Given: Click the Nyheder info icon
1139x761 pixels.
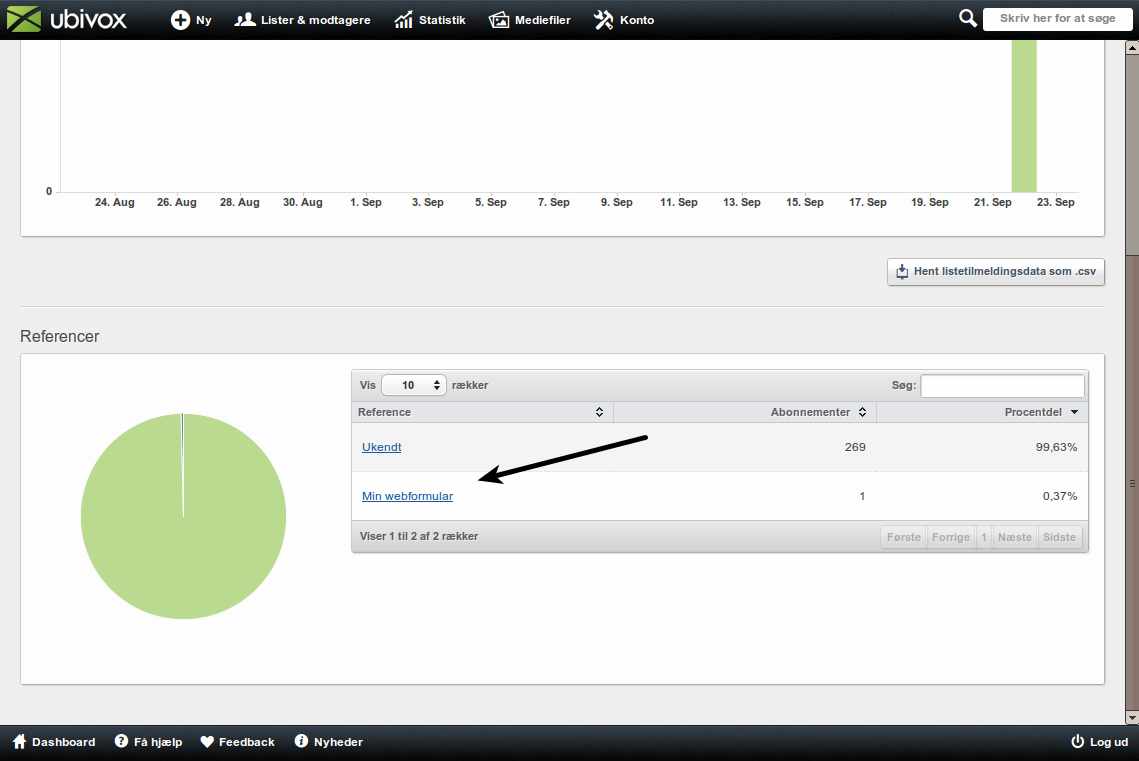Looking at the screenshot, I should click(x=301, y=741).
